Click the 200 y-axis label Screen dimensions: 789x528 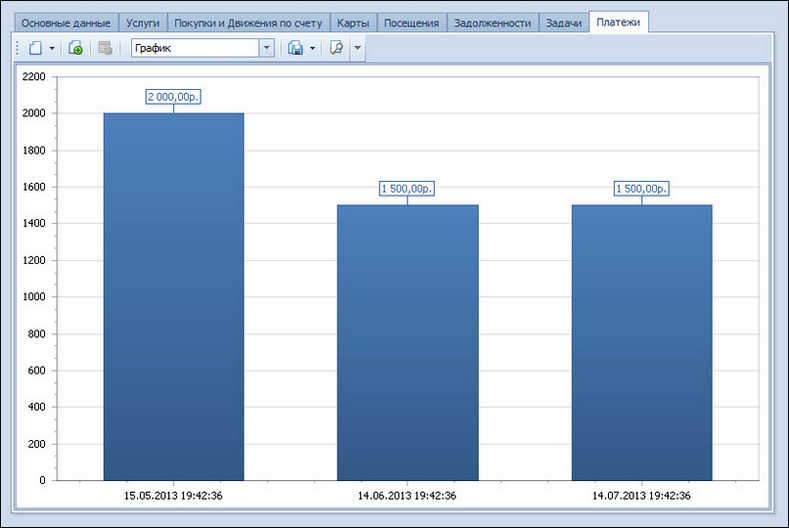point(36,444)
